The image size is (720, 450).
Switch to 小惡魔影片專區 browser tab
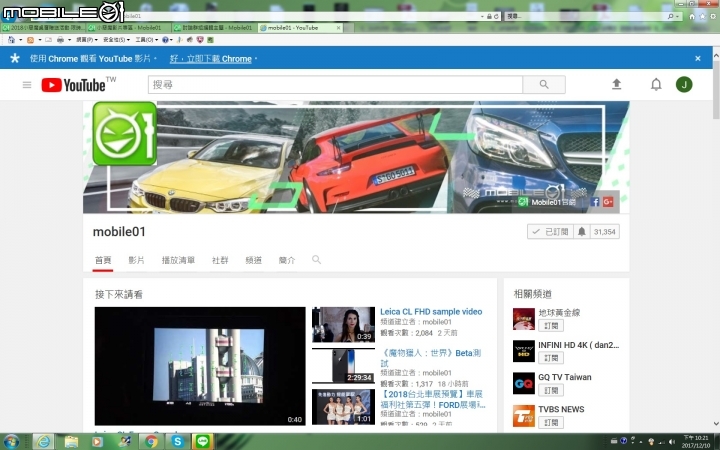pyautogui.click(x=129, y=28)
